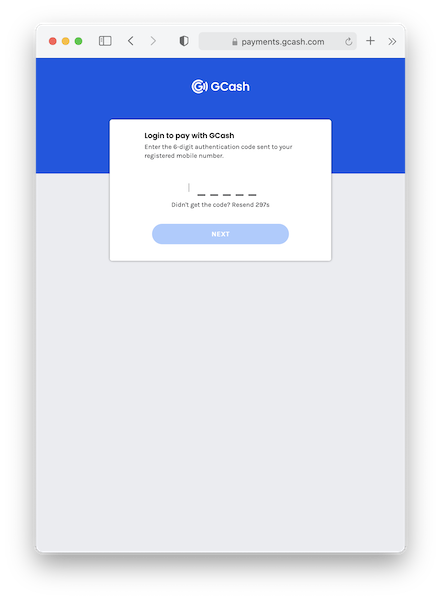Click the GCash logo in the header
Viewport: 441px width, 600px height.
[220, 86]
